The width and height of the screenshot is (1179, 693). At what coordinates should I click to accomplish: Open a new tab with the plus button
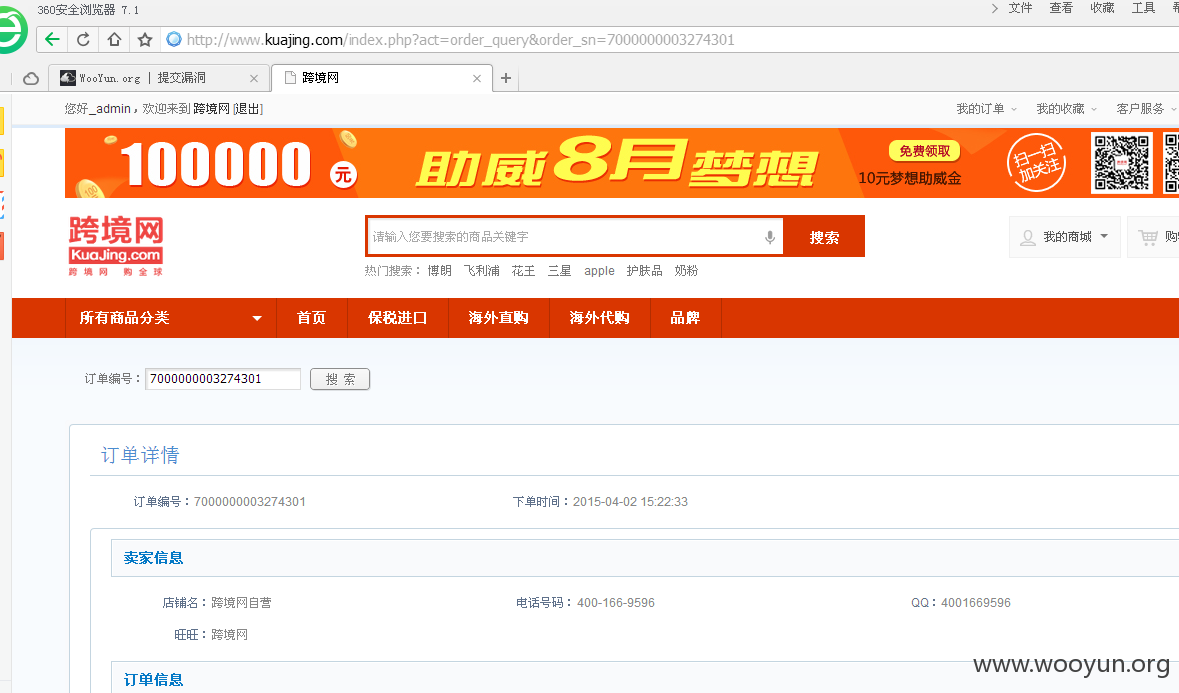(506, 78)
